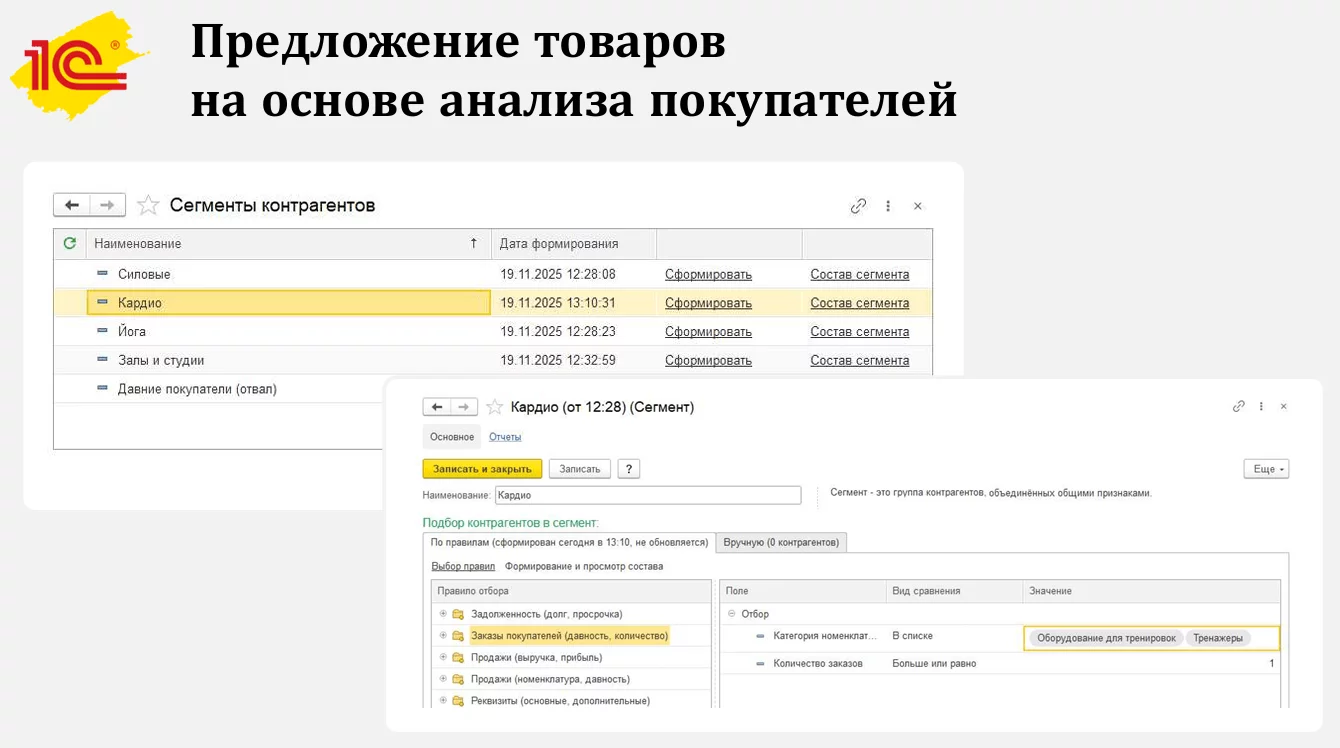Refresh the segments list with green arrow icon

70,243
